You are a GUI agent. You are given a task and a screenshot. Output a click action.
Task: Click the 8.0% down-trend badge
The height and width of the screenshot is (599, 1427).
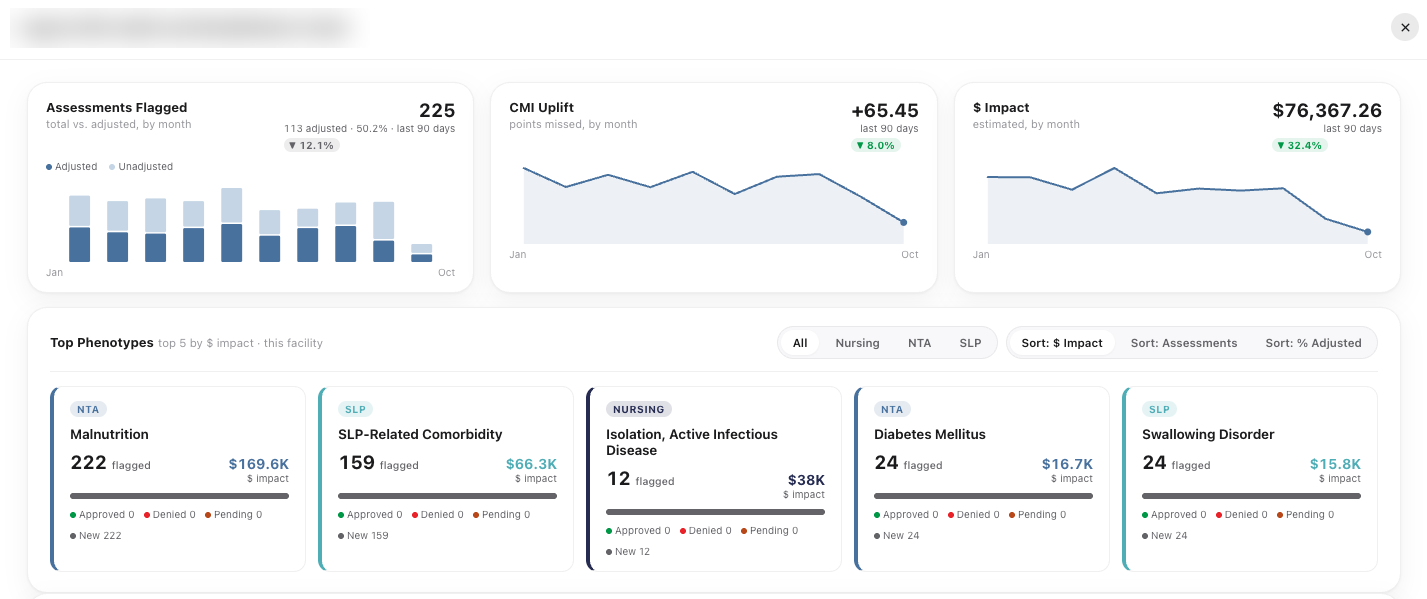point(876,145)
